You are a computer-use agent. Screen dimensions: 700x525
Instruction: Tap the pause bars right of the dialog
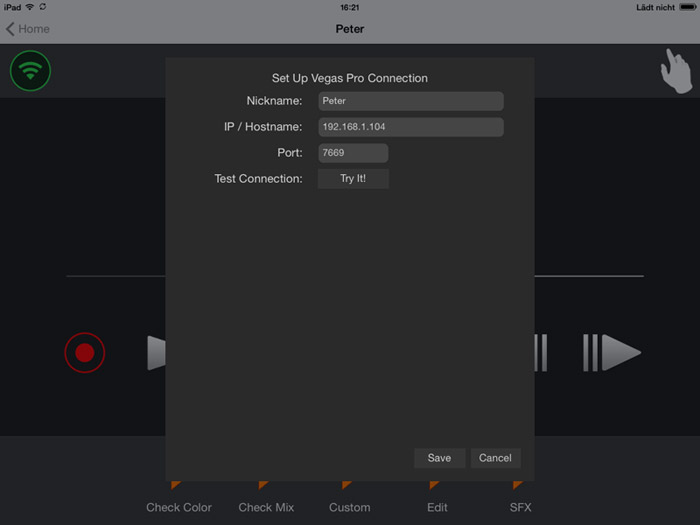[x=541, y=353]
